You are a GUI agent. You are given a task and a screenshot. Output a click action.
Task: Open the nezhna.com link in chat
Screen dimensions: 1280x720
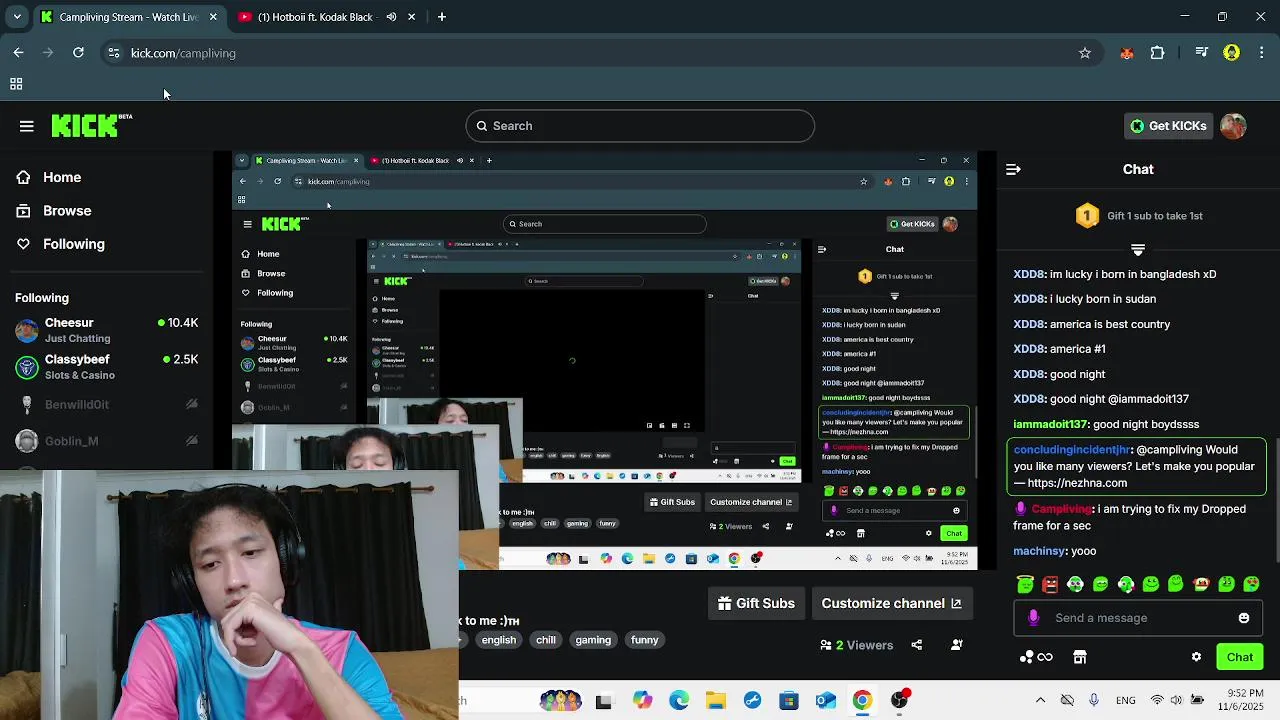tap(1078, 483)
